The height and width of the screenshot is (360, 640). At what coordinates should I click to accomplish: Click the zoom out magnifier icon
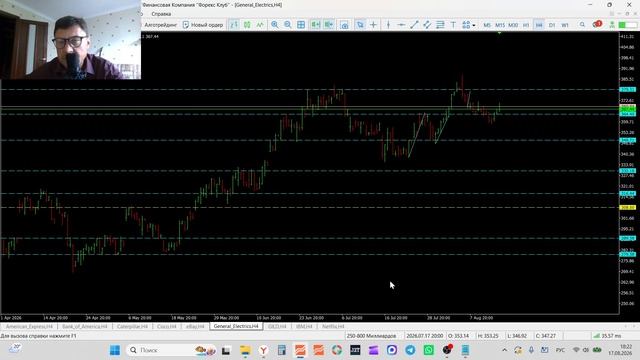[x=288, y=25]
